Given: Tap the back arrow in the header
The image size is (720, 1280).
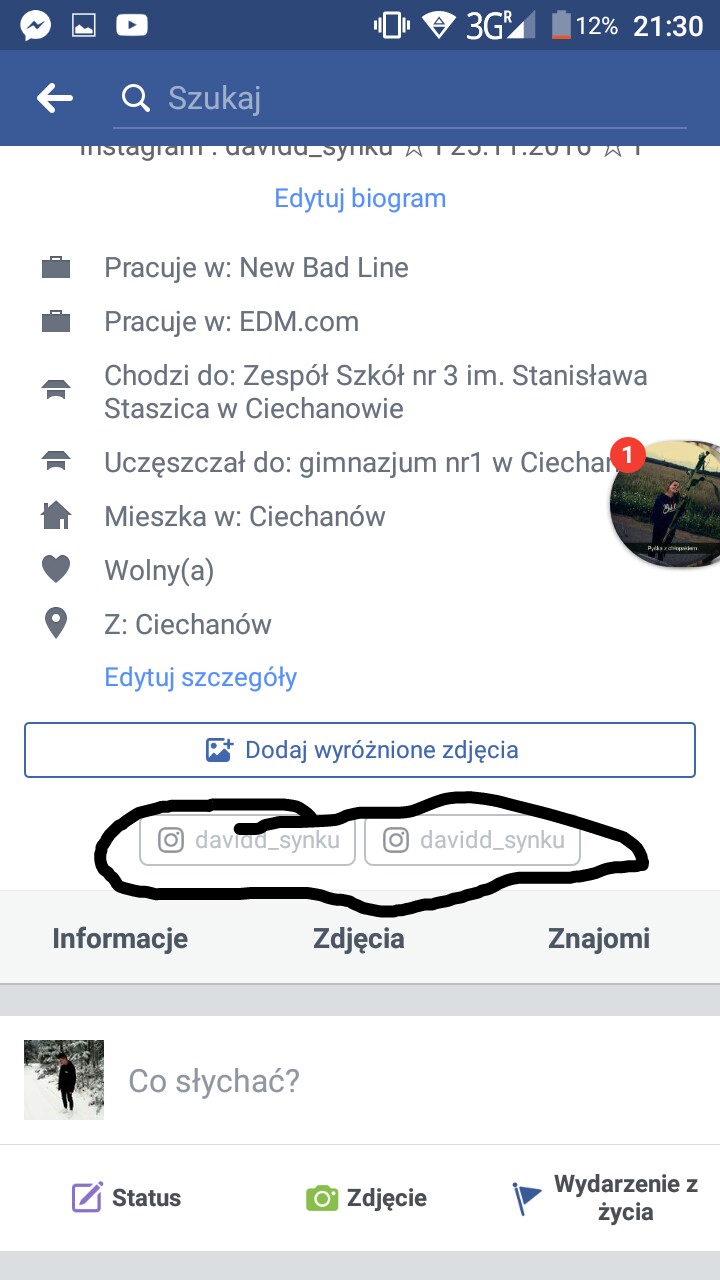Looking at the screenshot, I should [x=55, y=97].
